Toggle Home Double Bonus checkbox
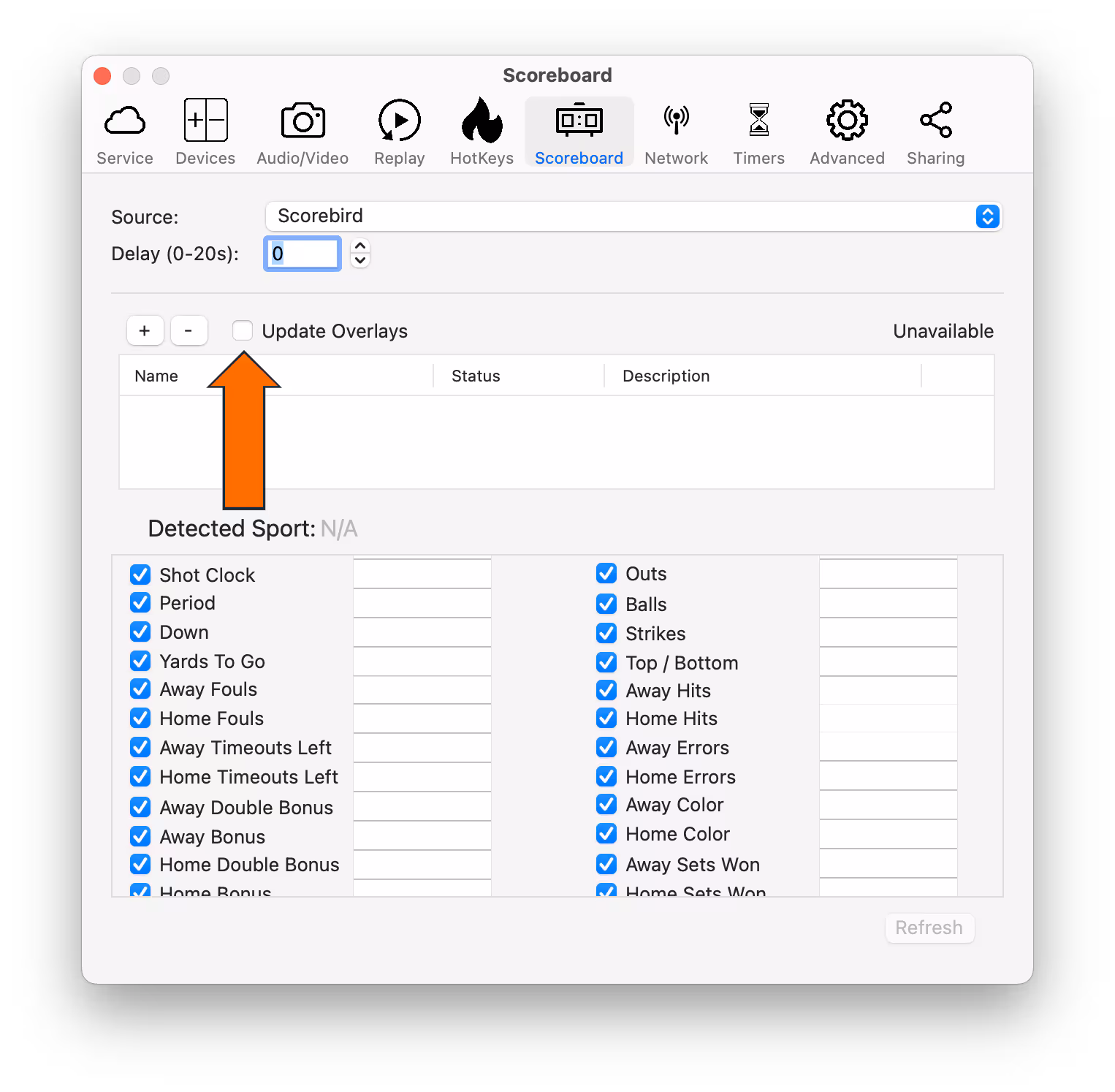The image size is (1115, 1092). [140, 864]
